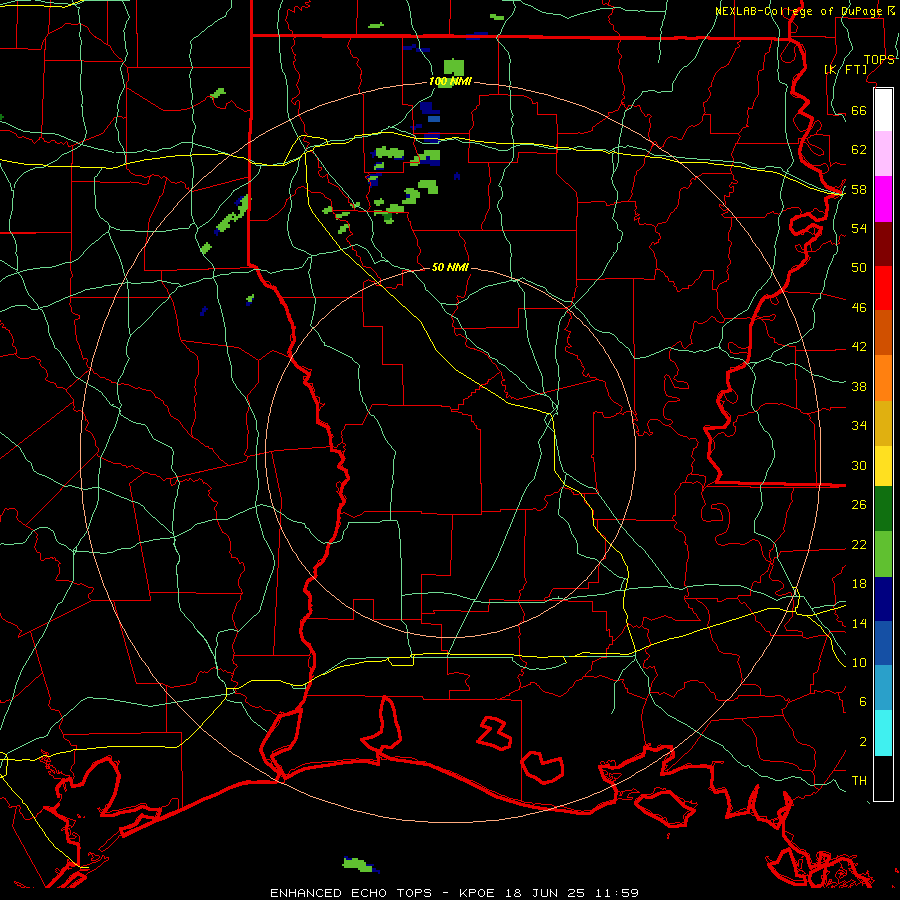This screenshot has height=900, width=900.
Task: Click the dark green legend swatch
Action: pyautogui.click(x=883, y=509)
